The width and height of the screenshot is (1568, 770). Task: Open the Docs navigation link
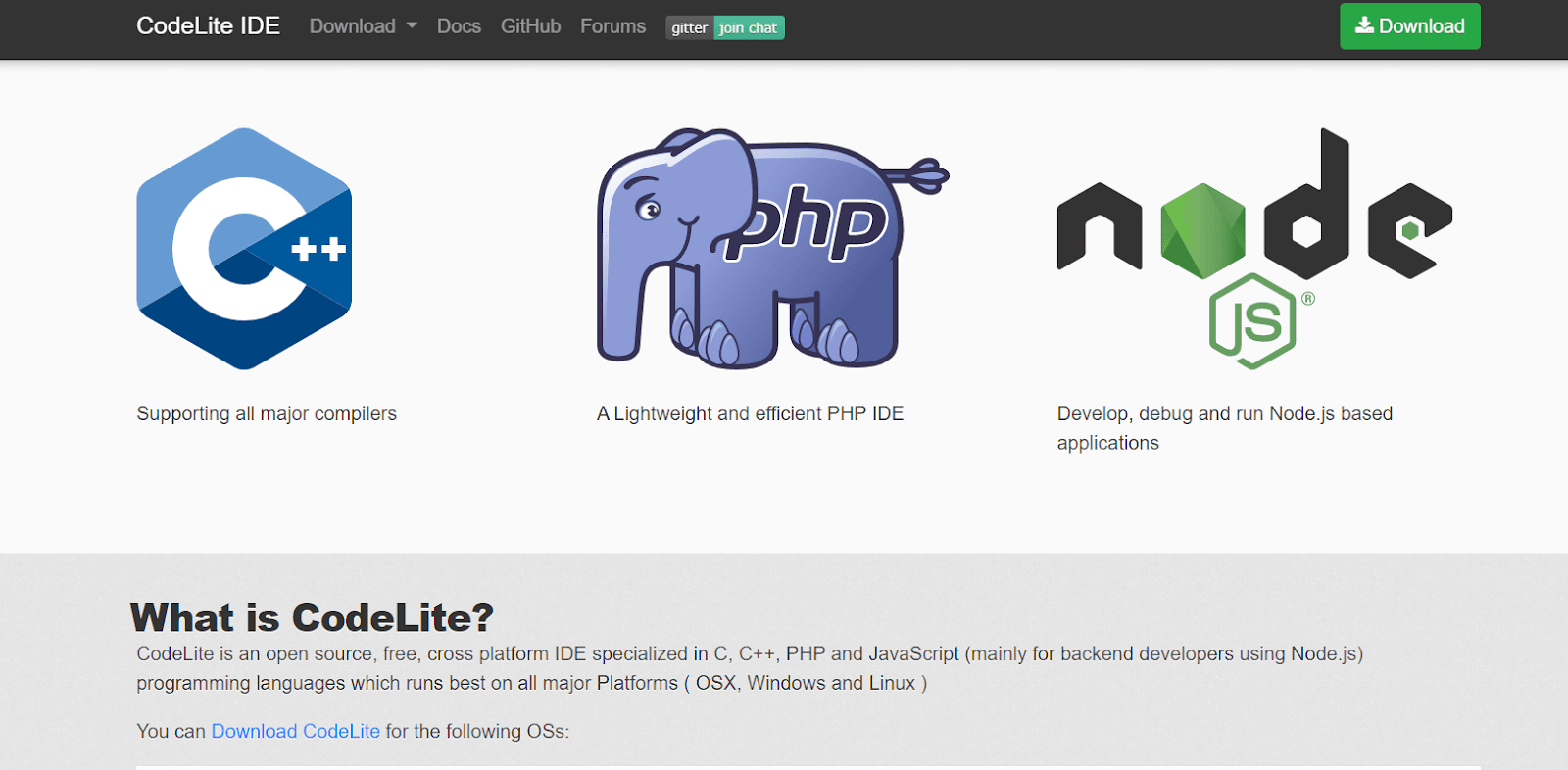[459, 26]
